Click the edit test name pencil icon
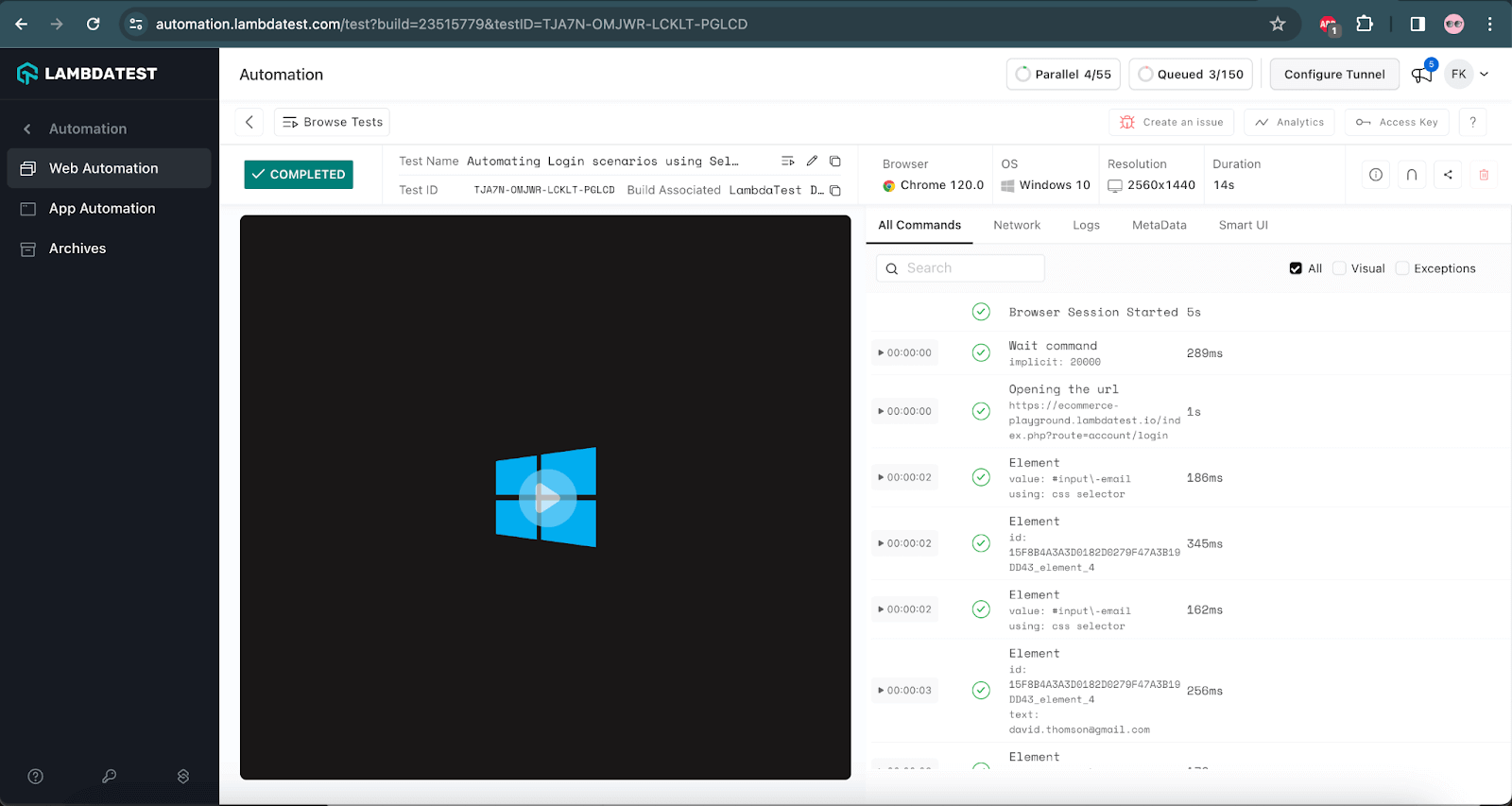The image size is (1512, 806). tap(812, 162)
